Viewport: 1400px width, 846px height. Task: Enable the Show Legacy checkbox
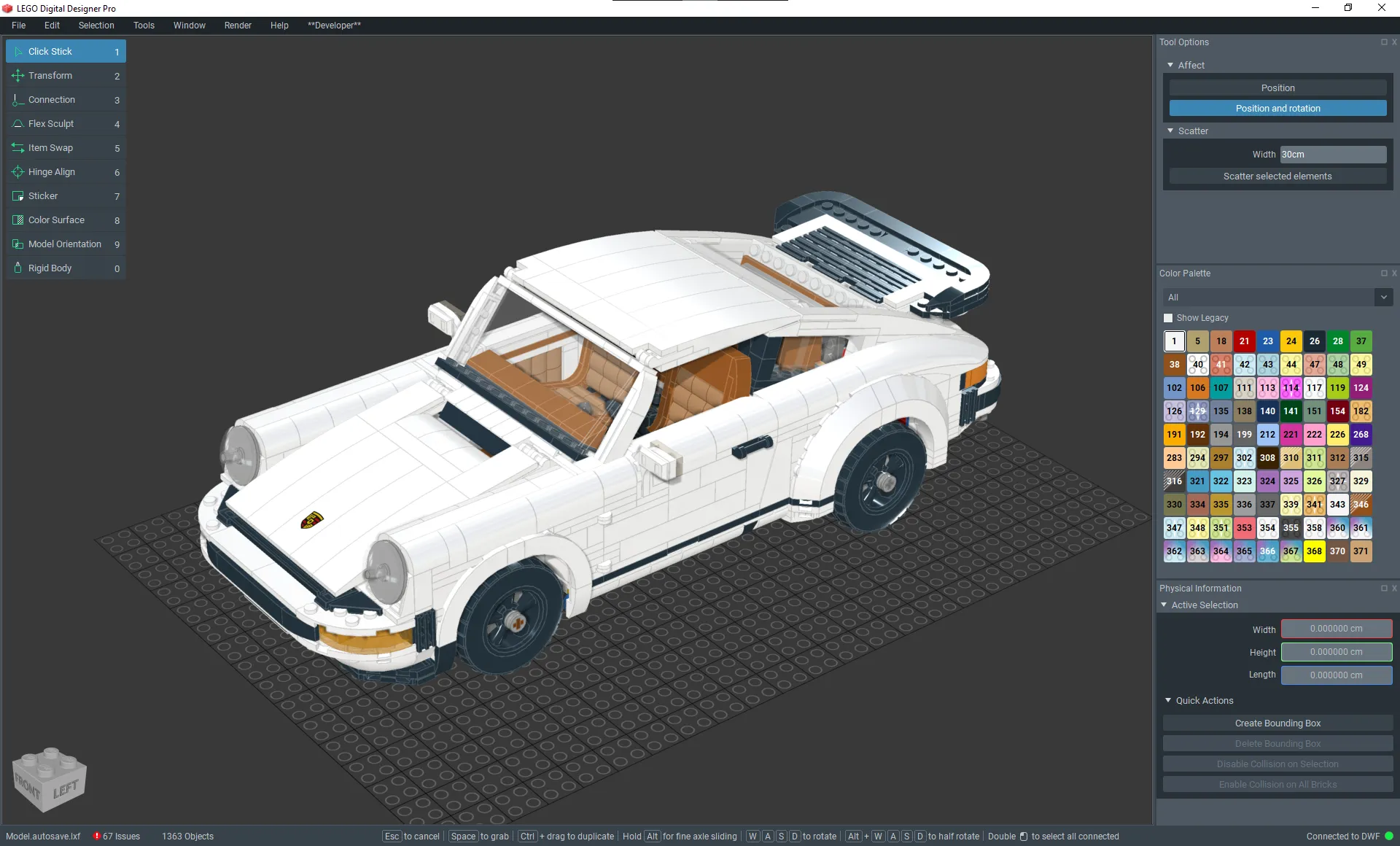pyautogui.click(x=1168, y=318)
